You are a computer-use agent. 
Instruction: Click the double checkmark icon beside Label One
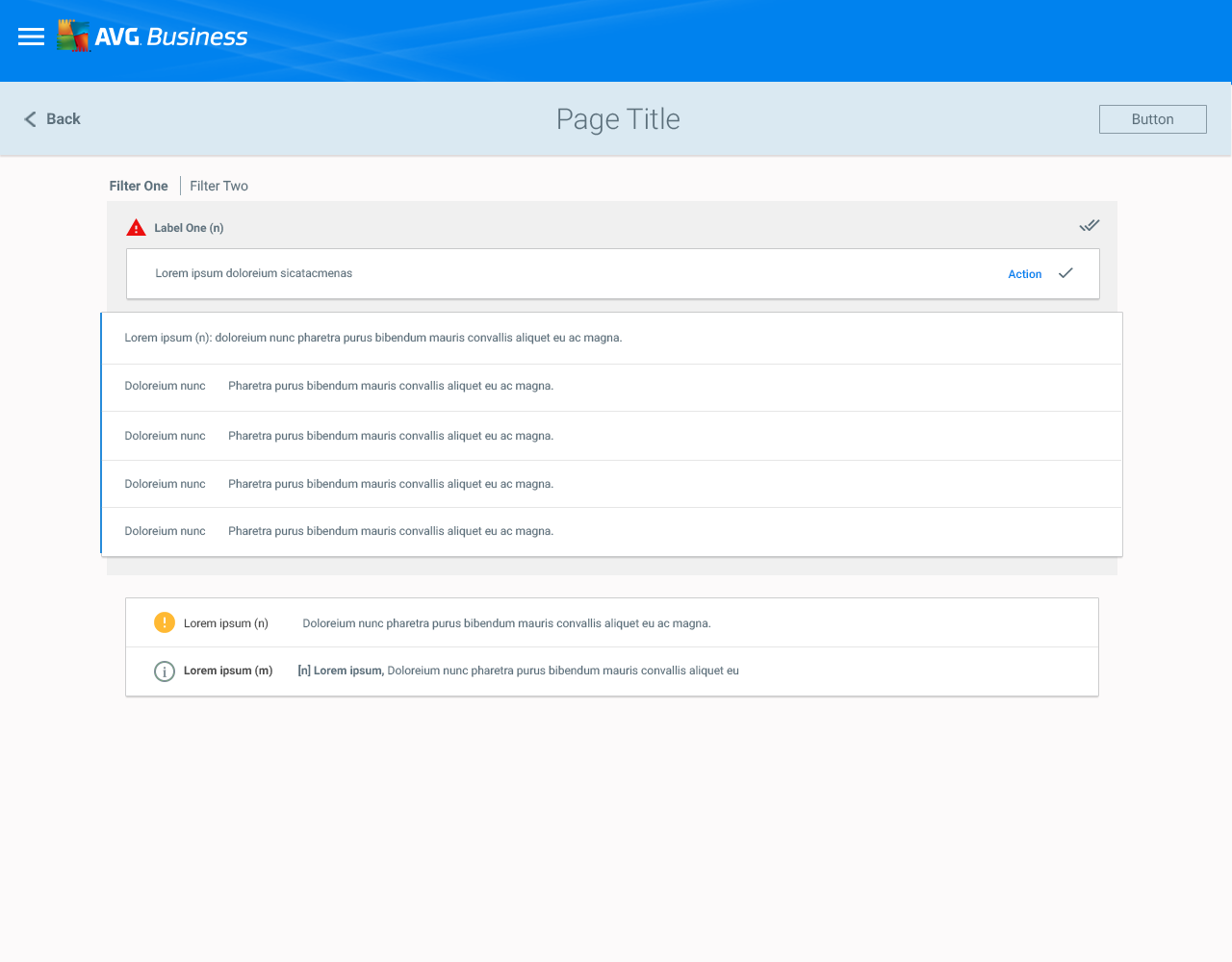1089,226
